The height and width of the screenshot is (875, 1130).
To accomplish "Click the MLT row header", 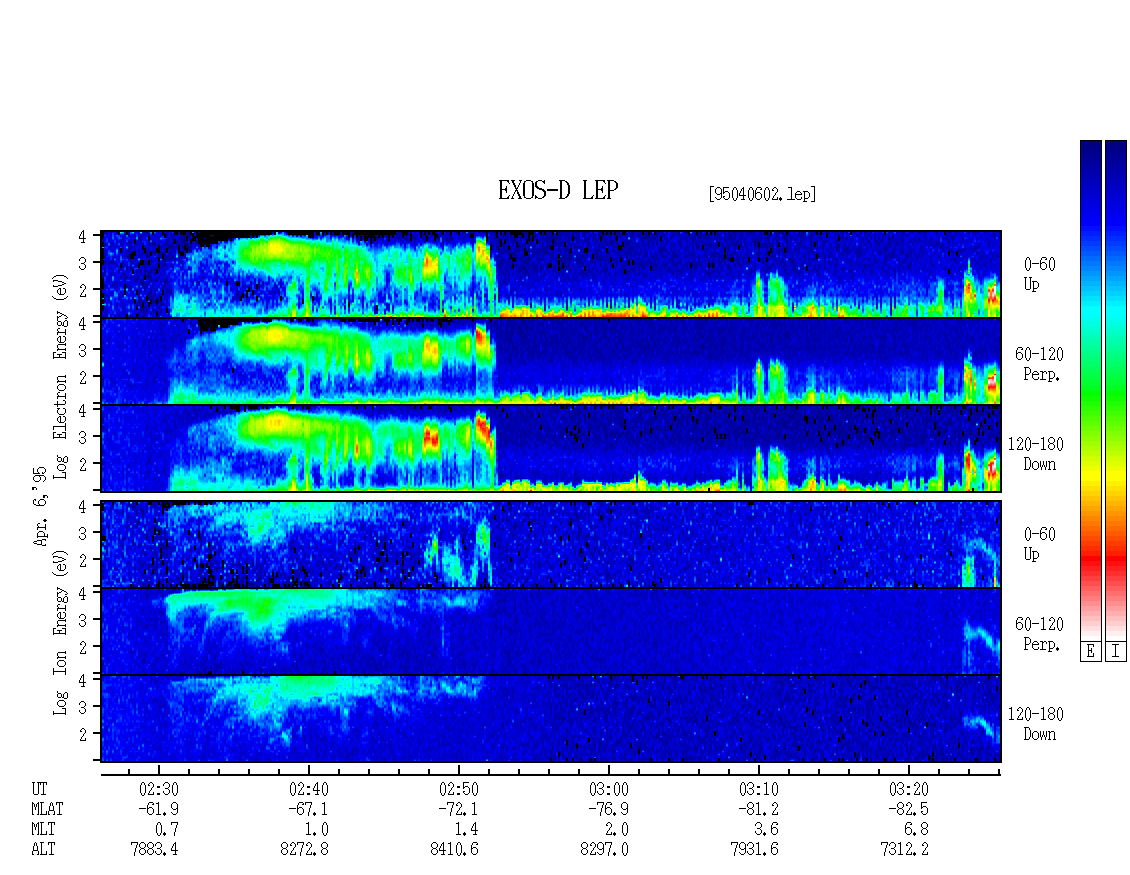I will click(43, 830).
